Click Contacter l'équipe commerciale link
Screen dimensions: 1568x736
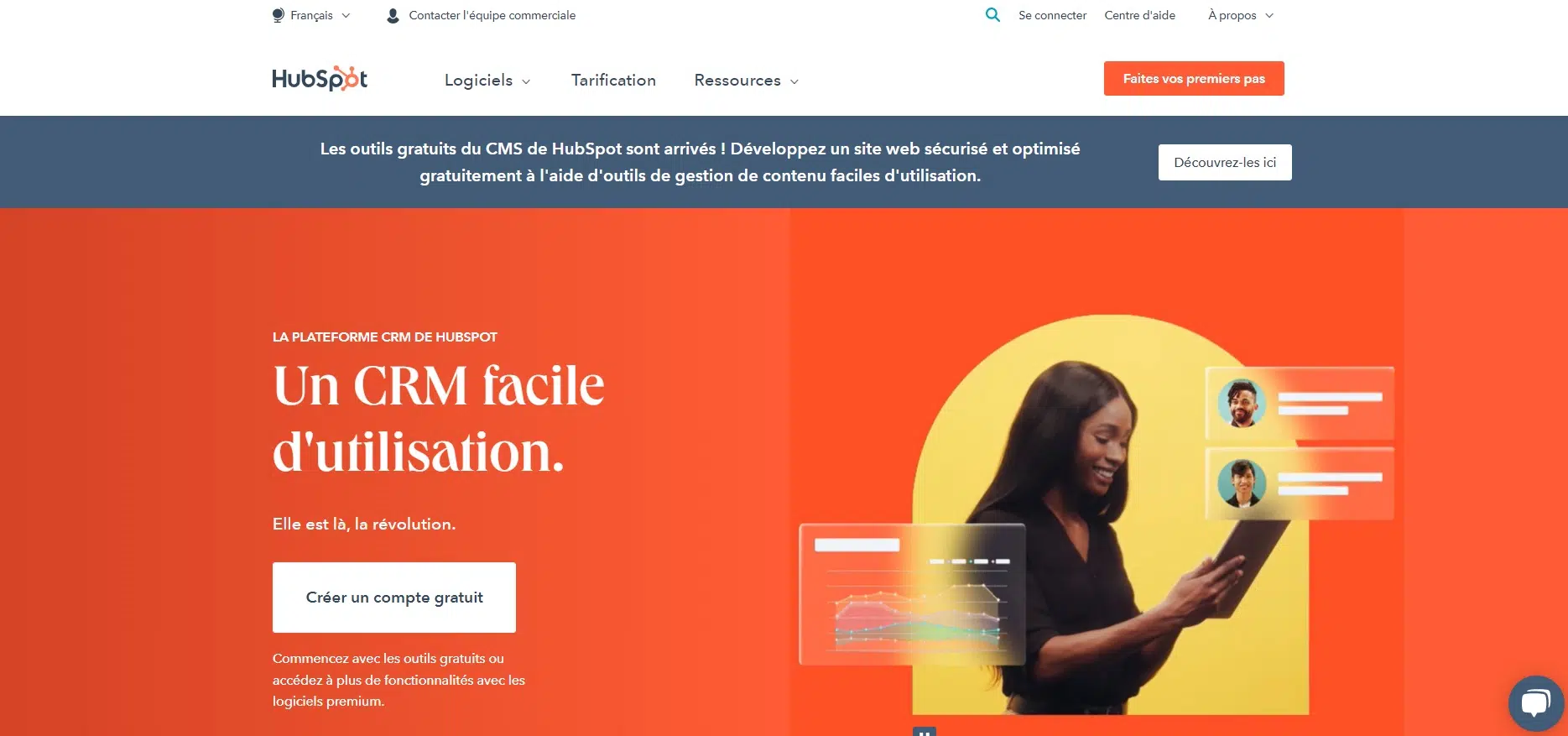coord(492,15)
